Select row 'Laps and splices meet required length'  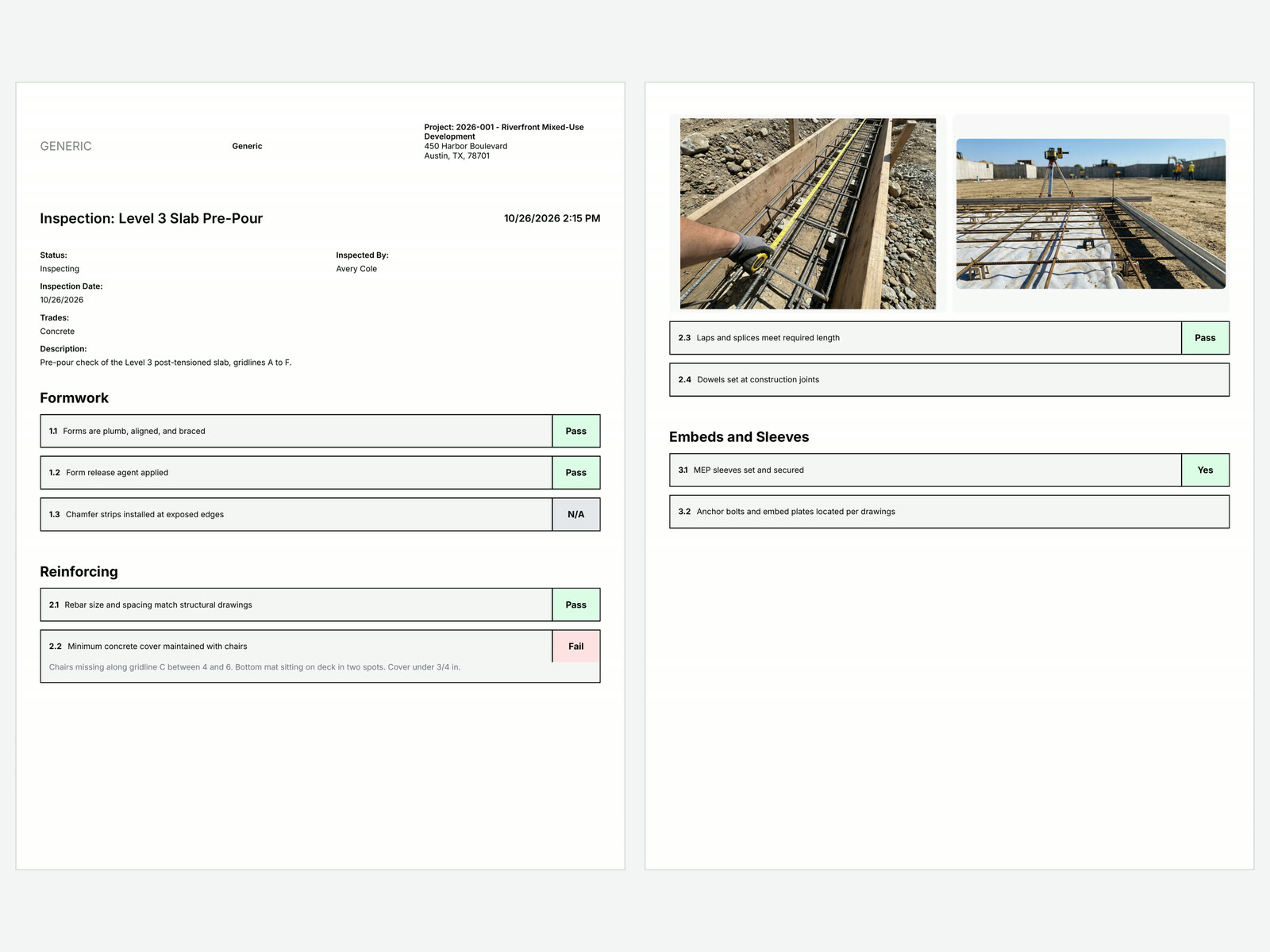949,338
